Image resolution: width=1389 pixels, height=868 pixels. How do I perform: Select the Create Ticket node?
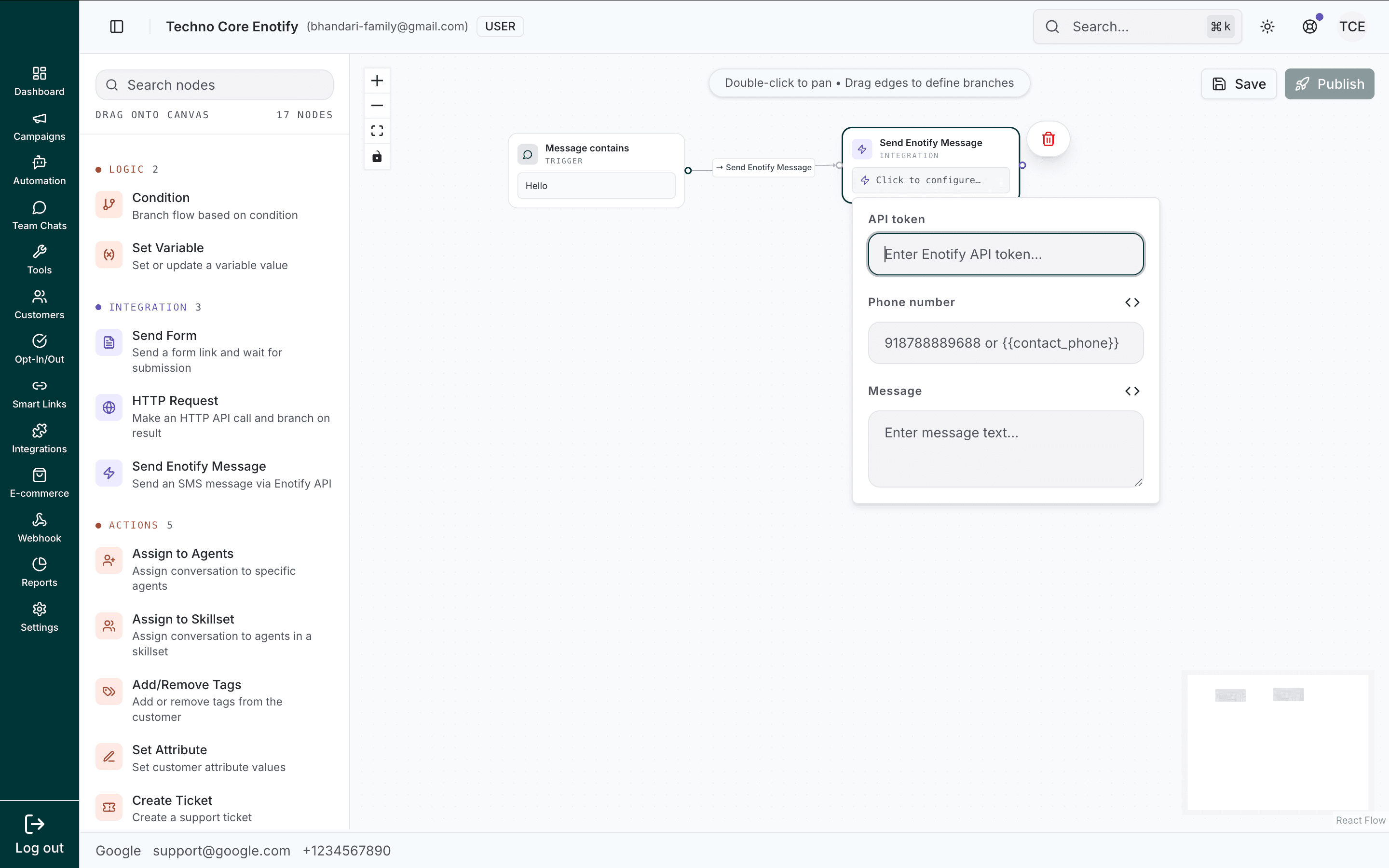point(214,808)
